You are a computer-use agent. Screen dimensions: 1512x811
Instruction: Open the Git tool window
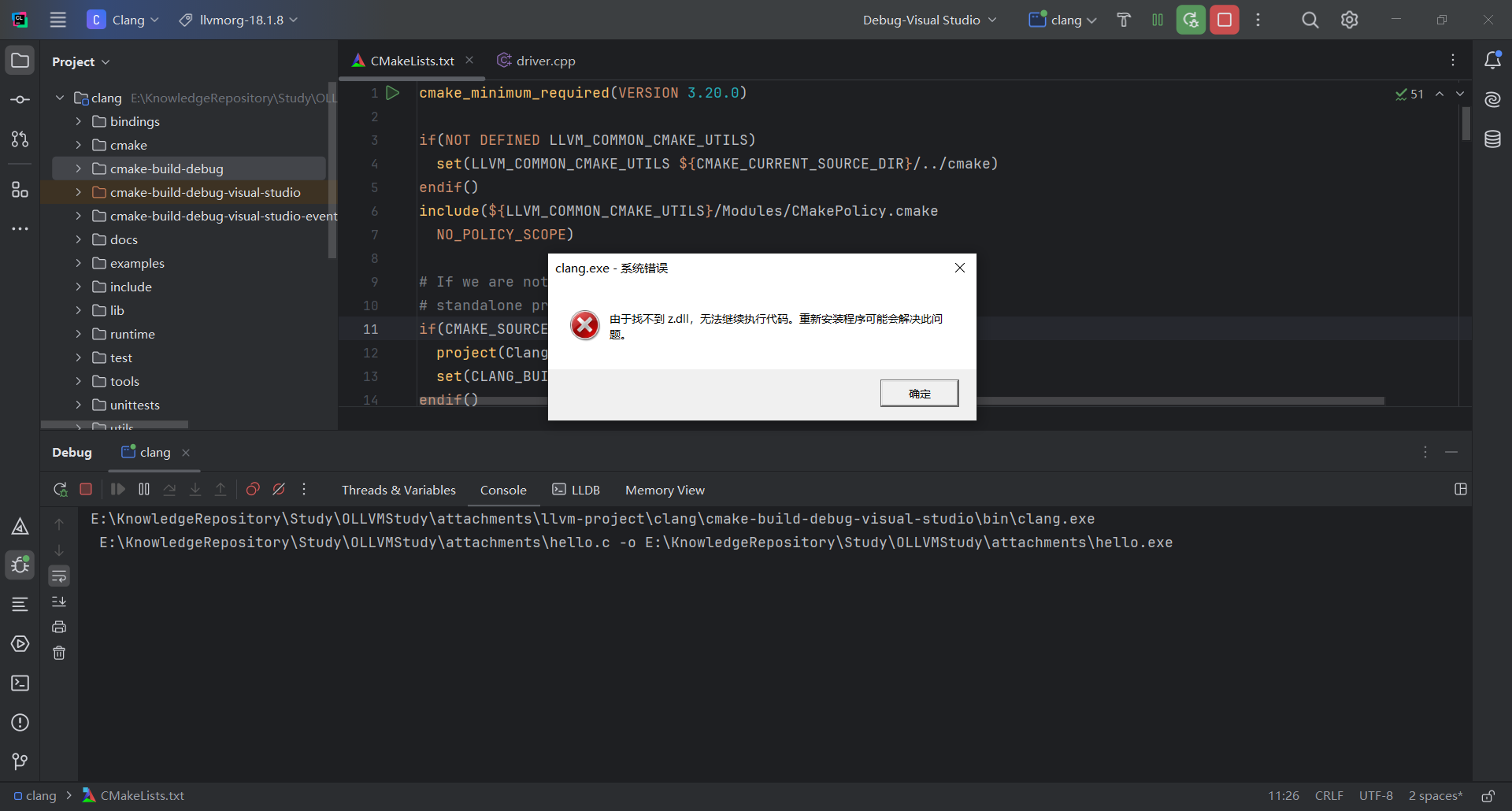click(20, 761)
